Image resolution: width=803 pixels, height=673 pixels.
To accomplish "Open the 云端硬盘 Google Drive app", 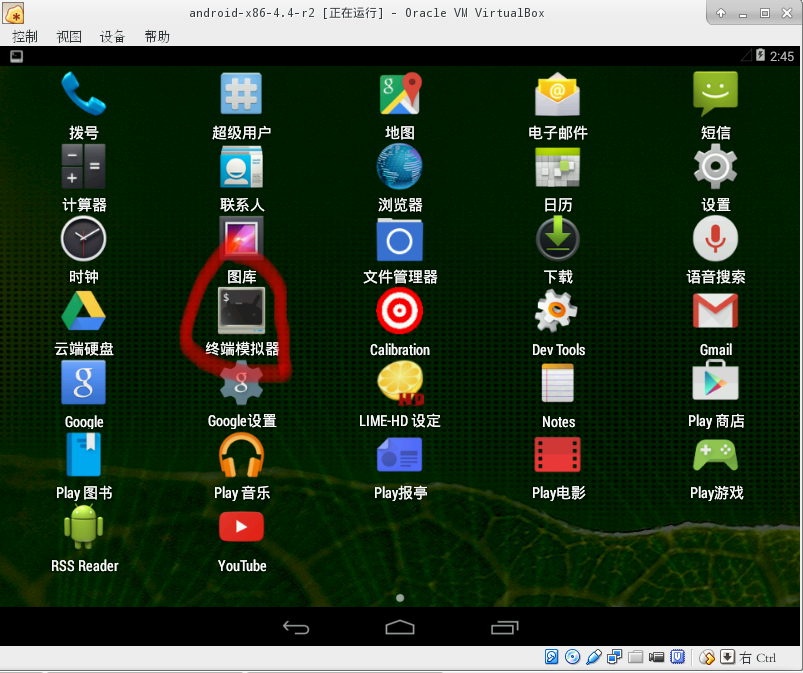I will (83, 311).
